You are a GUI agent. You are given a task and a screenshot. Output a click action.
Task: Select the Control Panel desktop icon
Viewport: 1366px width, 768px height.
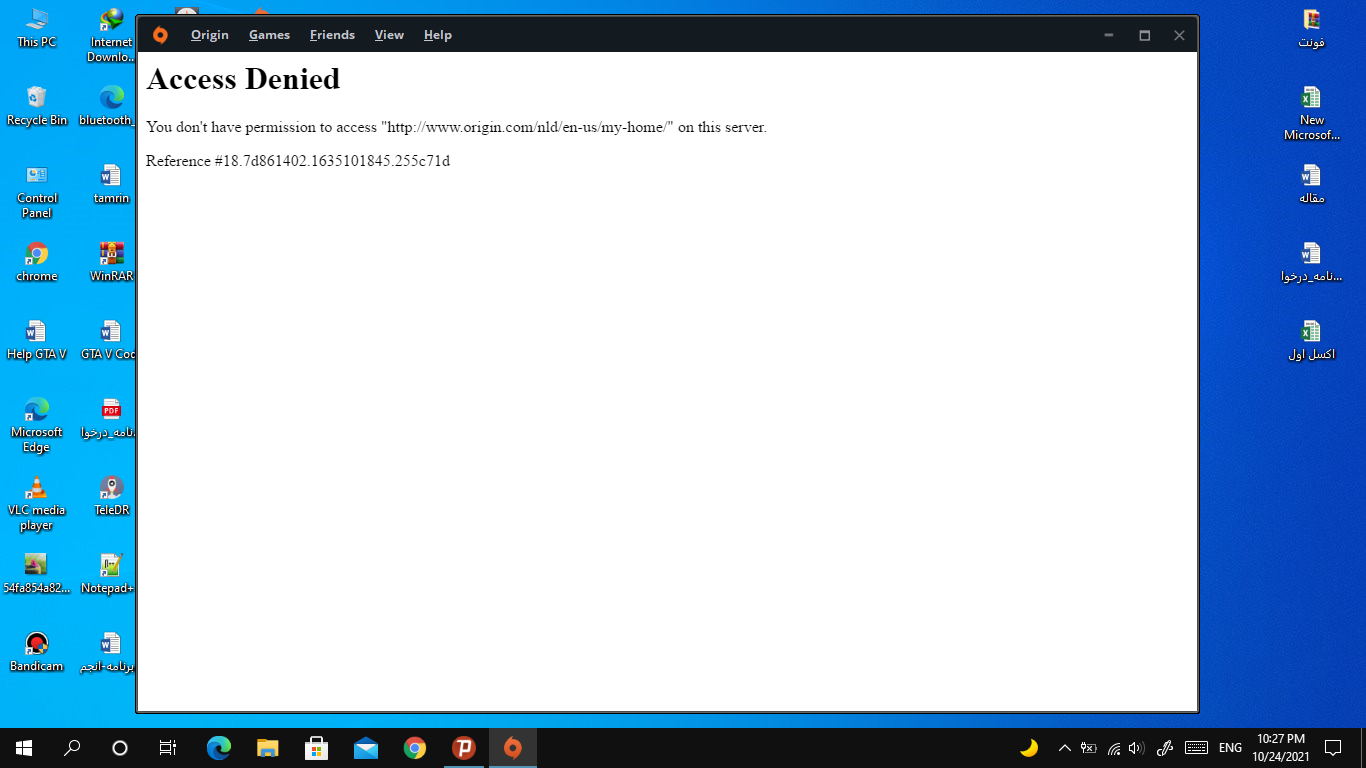pos(37,191)
